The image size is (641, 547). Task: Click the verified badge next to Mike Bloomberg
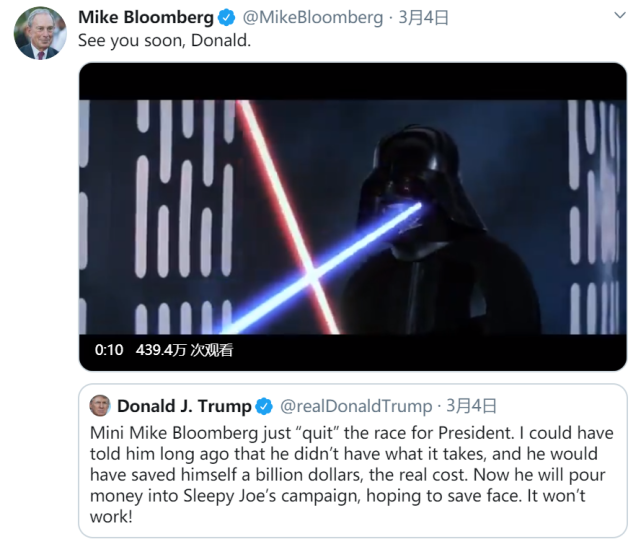[x=226, y=18]
